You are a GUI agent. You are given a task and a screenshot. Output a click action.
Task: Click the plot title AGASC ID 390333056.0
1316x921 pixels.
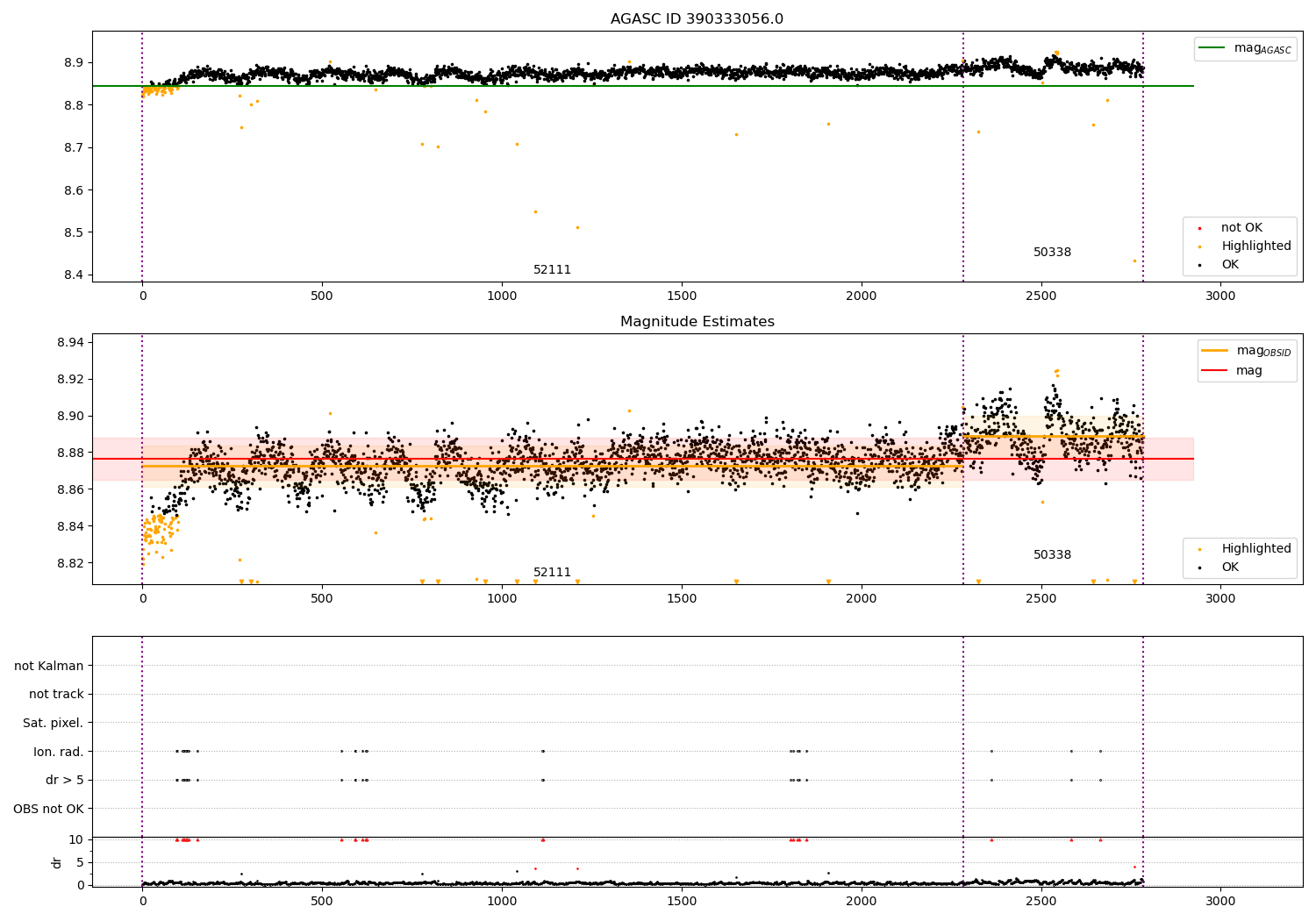tap(697, 19)
